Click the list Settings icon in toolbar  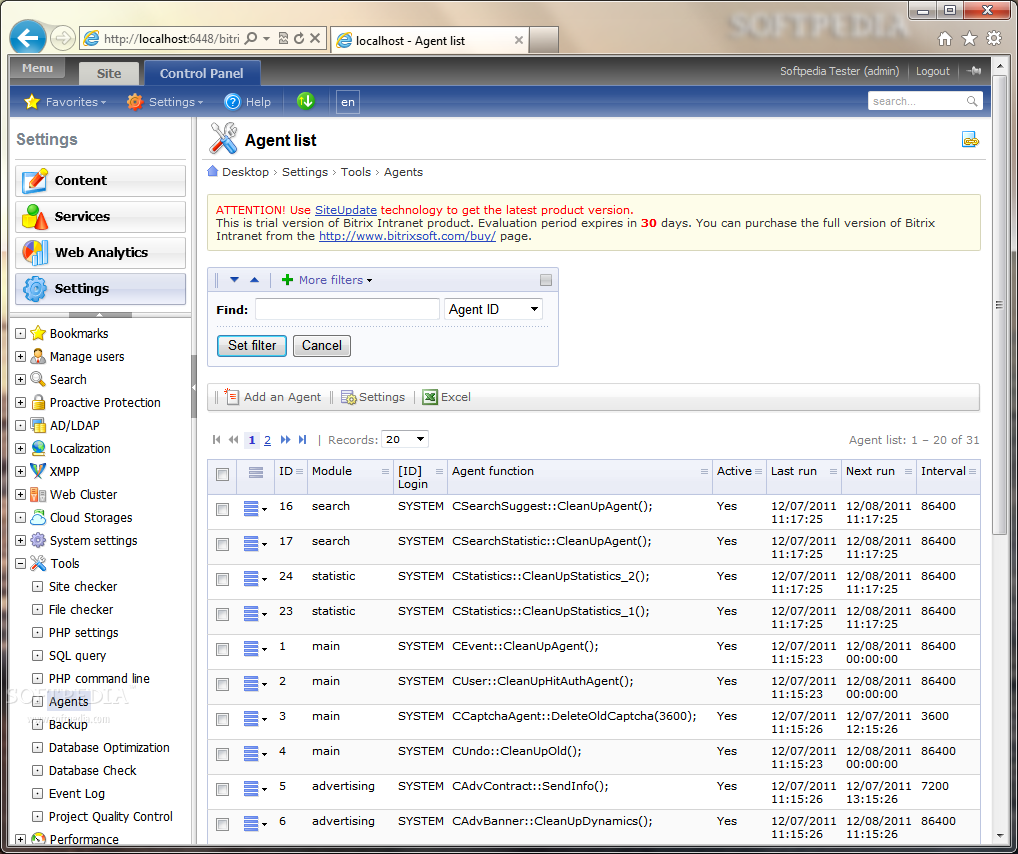point(349,397)
